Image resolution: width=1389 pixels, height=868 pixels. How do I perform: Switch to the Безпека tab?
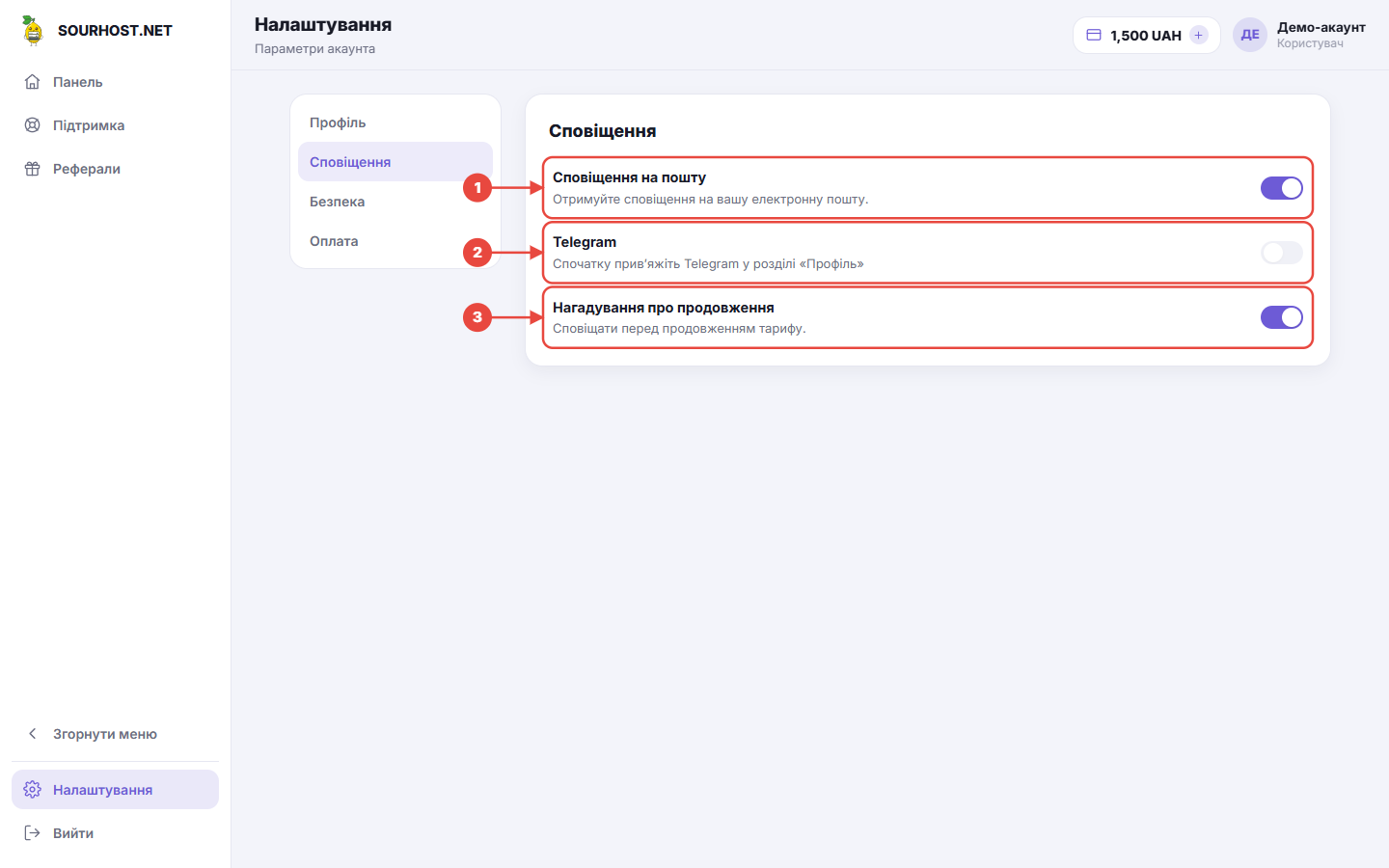coord(395,202)
